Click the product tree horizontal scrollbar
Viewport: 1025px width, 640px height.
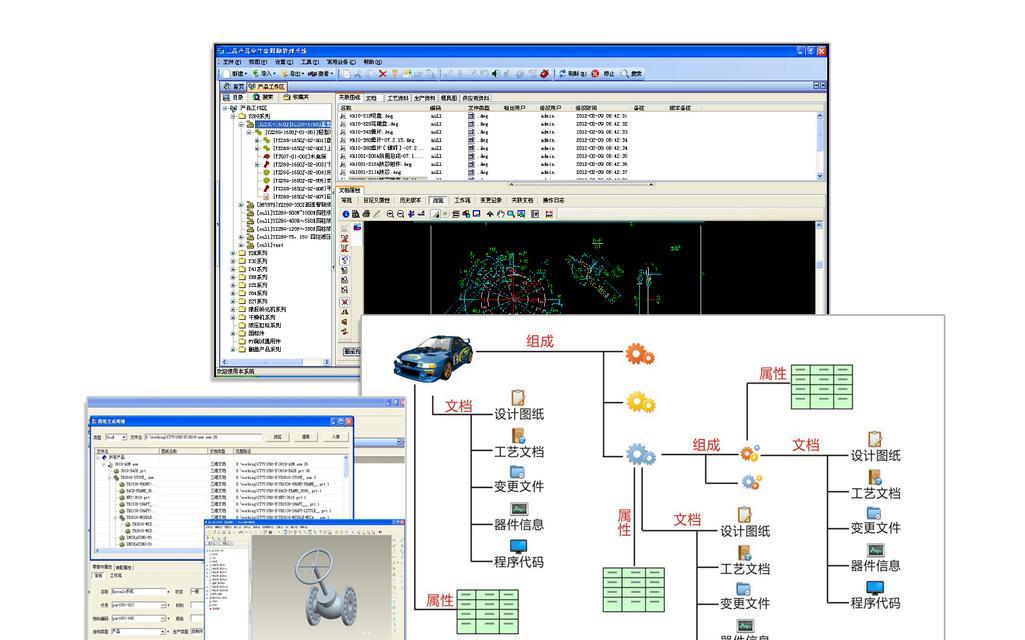277,362
